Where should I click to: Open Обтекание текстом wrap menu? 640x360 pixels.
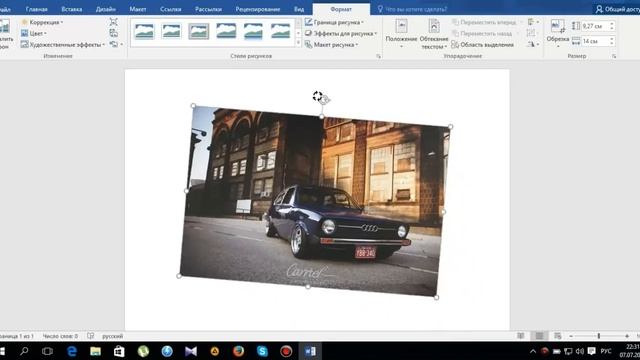click(x=434, y=34)
